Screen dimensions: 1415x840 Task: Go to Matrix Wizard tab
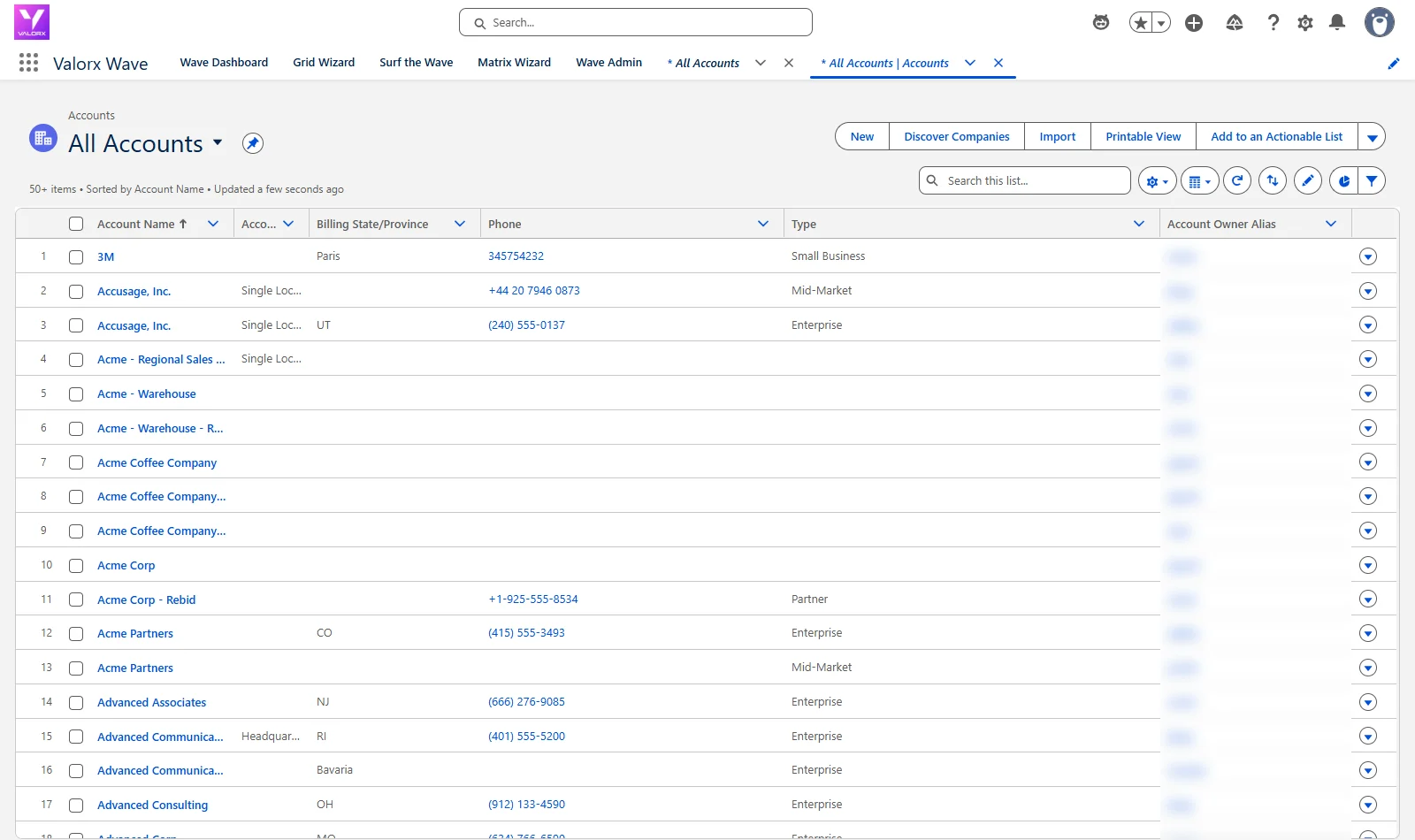coord(514,63)
